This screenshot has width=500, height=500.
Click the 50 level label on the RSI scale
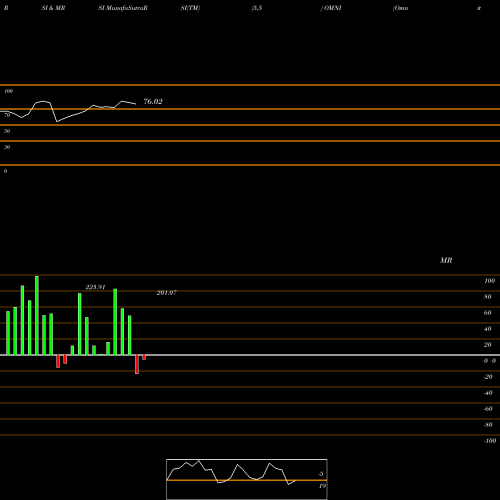tap(7, 131)
